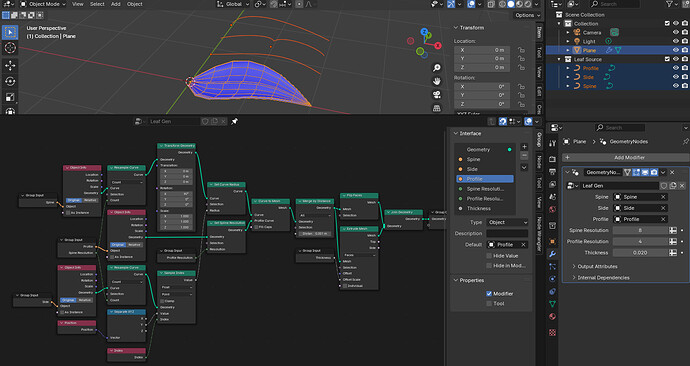
Task: Remove interface socket with minus button
Action: coord(524,156)
